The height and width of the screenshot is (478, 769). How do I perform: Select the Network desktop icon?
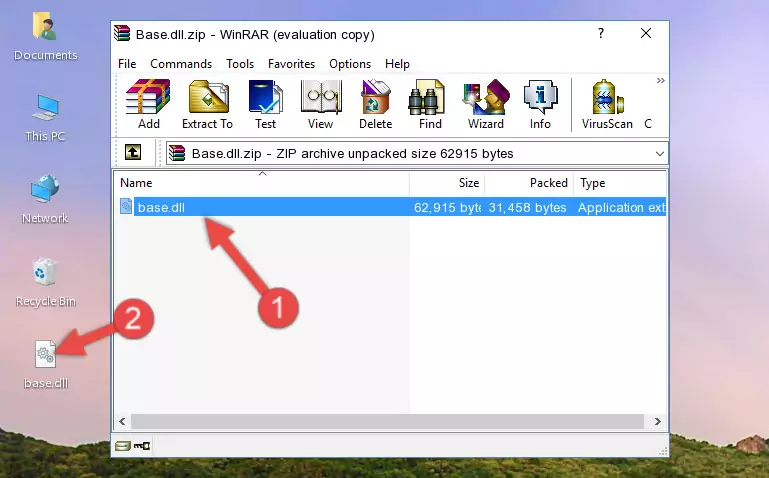pos(45,199)
